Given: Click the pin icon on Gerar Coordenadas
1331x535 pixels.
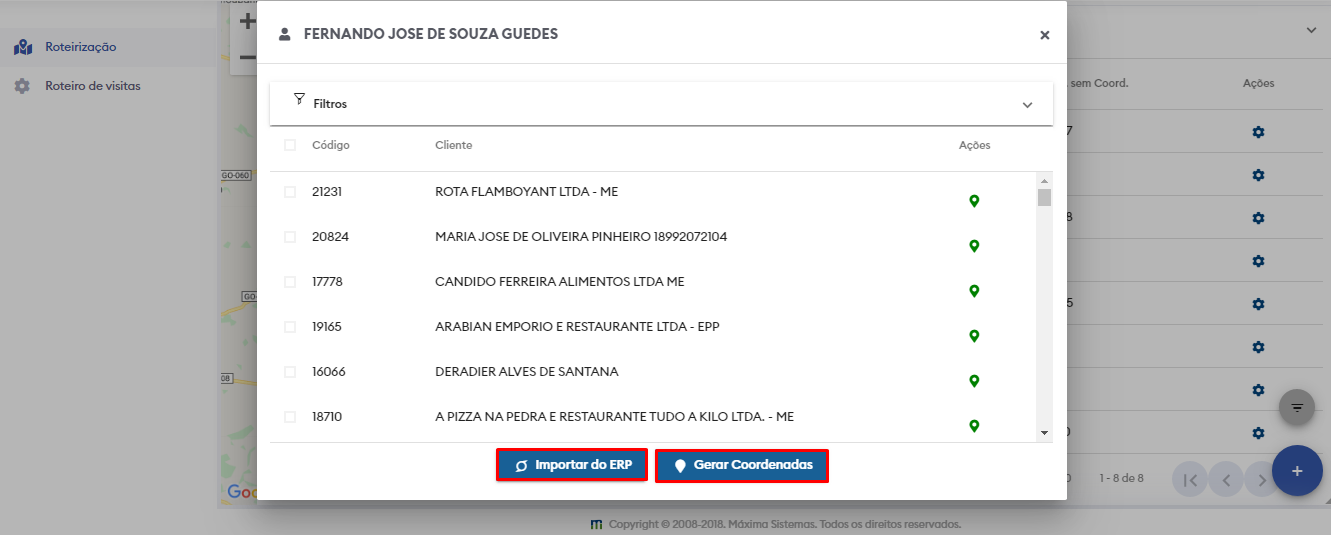Looking at the screenshot, I should point(680,466).
